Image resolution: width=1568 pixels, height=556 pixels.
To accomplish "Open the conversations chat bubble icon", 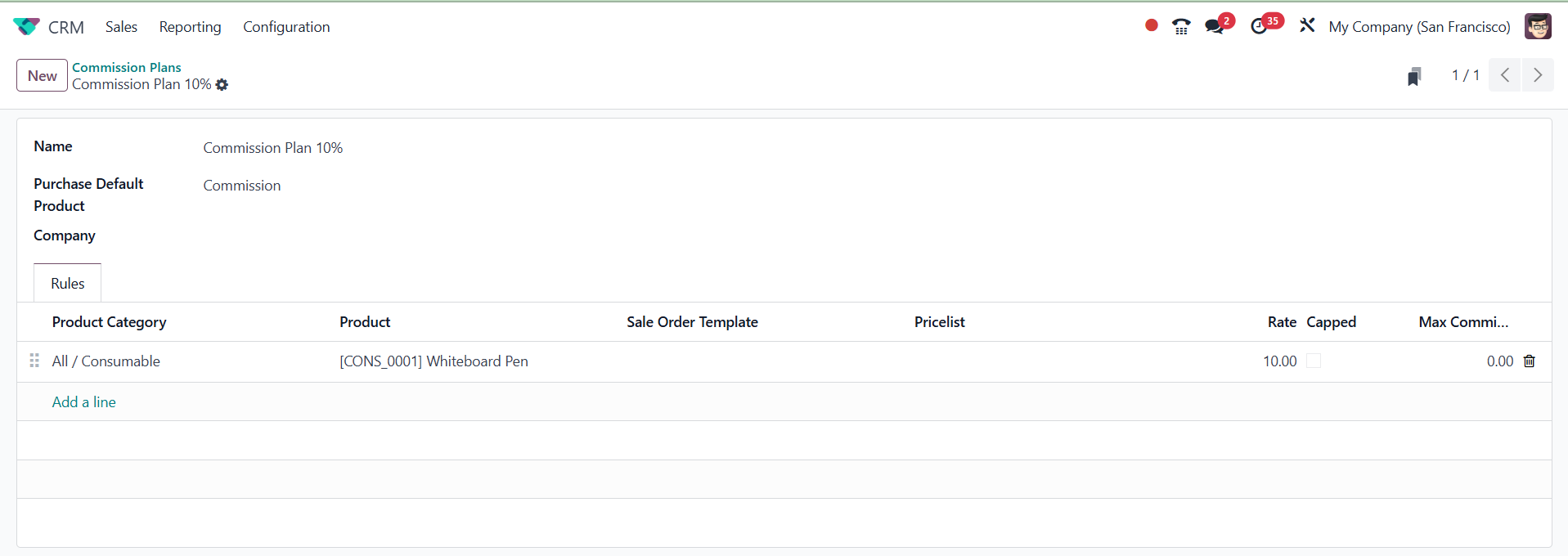I will coord(1215,27).
